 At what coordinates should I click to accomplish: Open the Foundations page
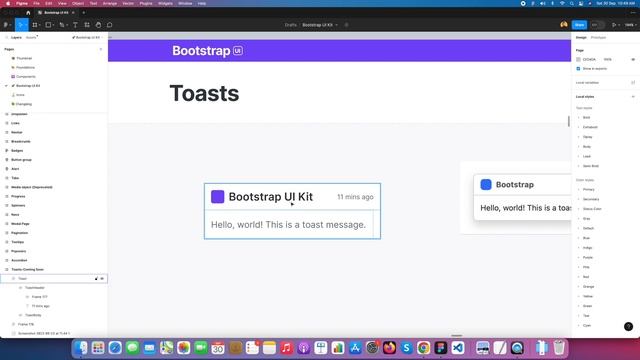(x=25, y=67)
